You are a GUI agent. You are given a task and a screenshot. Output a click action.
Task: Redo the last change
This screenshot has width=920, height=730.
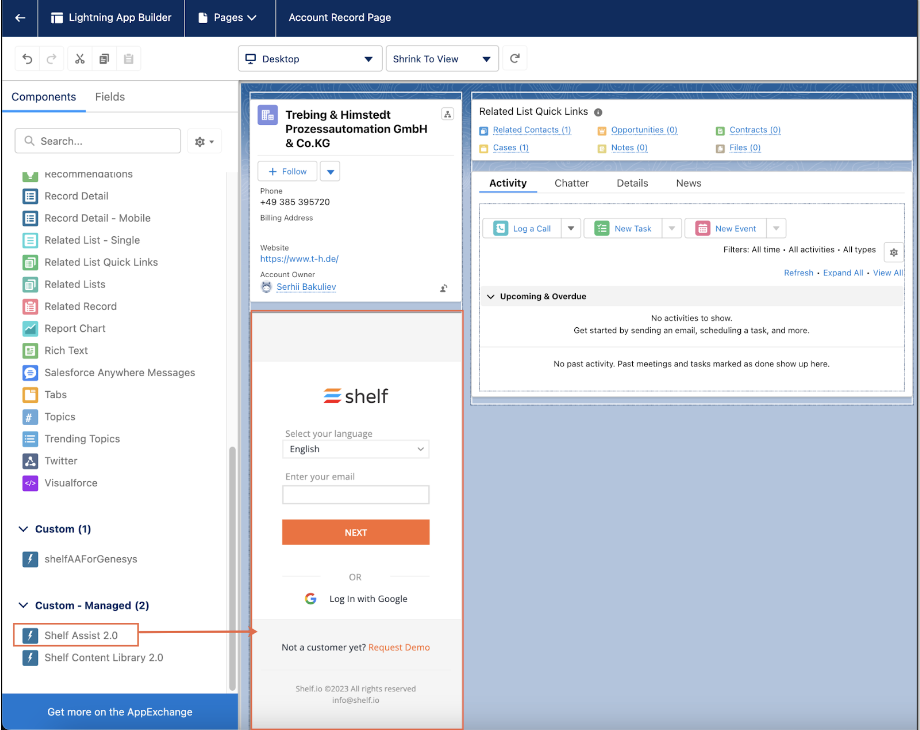click(52, 59)
